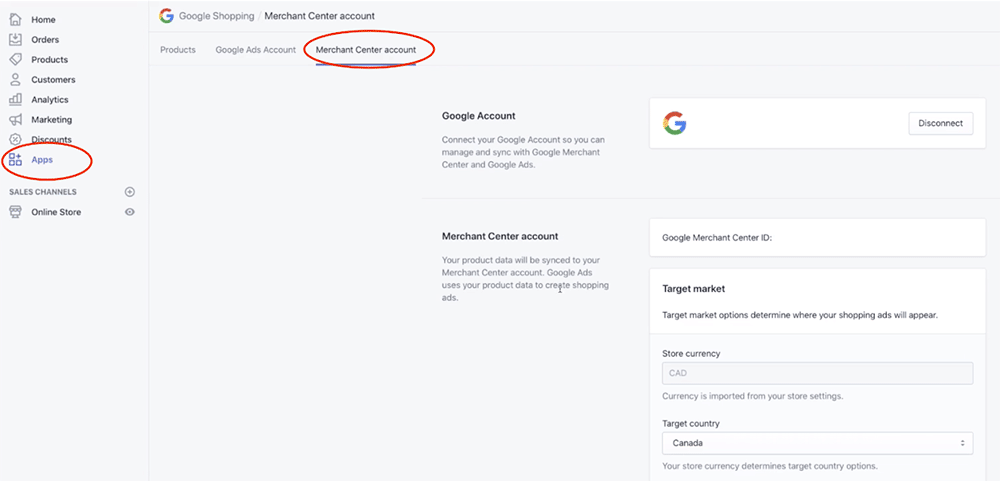Toggle the Online Store eye icon
Image resolution: width=1000 pixels, height=481 pixels.
(x=129, y=212)
